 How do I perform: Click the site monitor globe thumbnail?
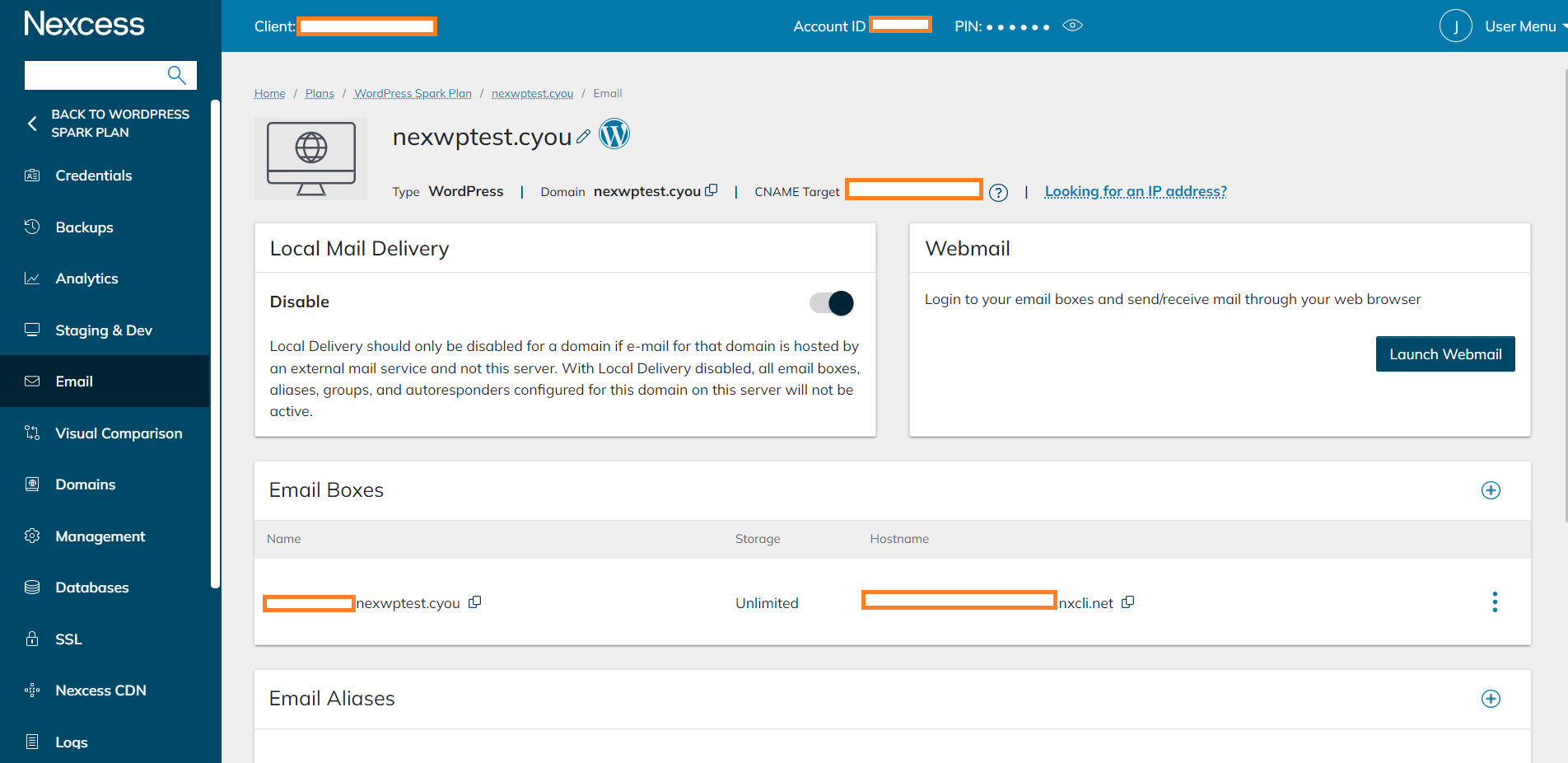pyautogui.click(x=310, y=159)
